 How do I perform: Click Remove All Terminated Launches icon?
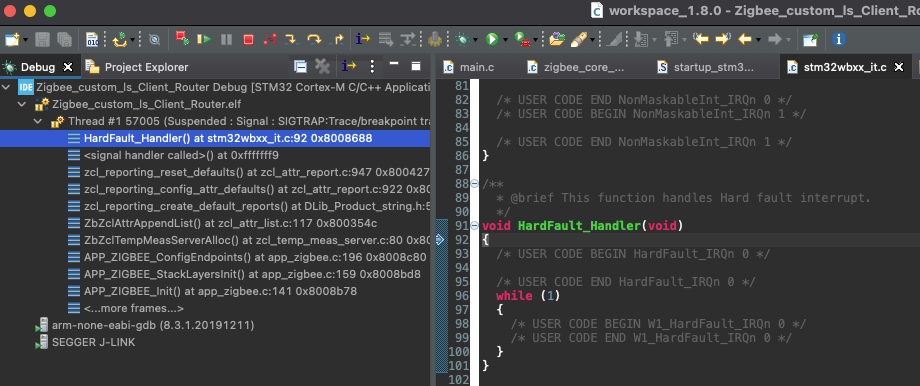(322, 66)
